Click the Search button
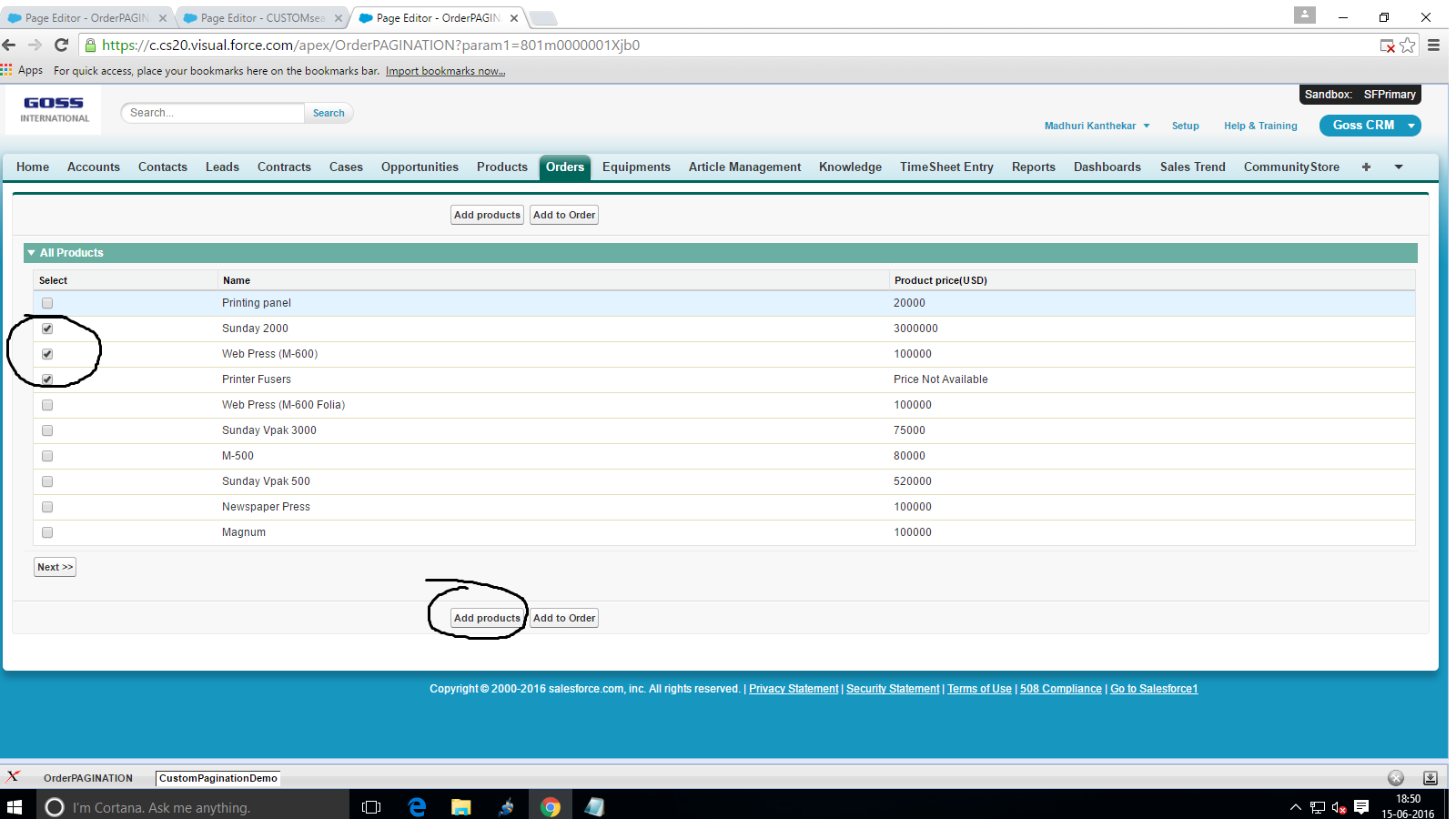Screen dimensions: 1456x819 tap(329, 113)
